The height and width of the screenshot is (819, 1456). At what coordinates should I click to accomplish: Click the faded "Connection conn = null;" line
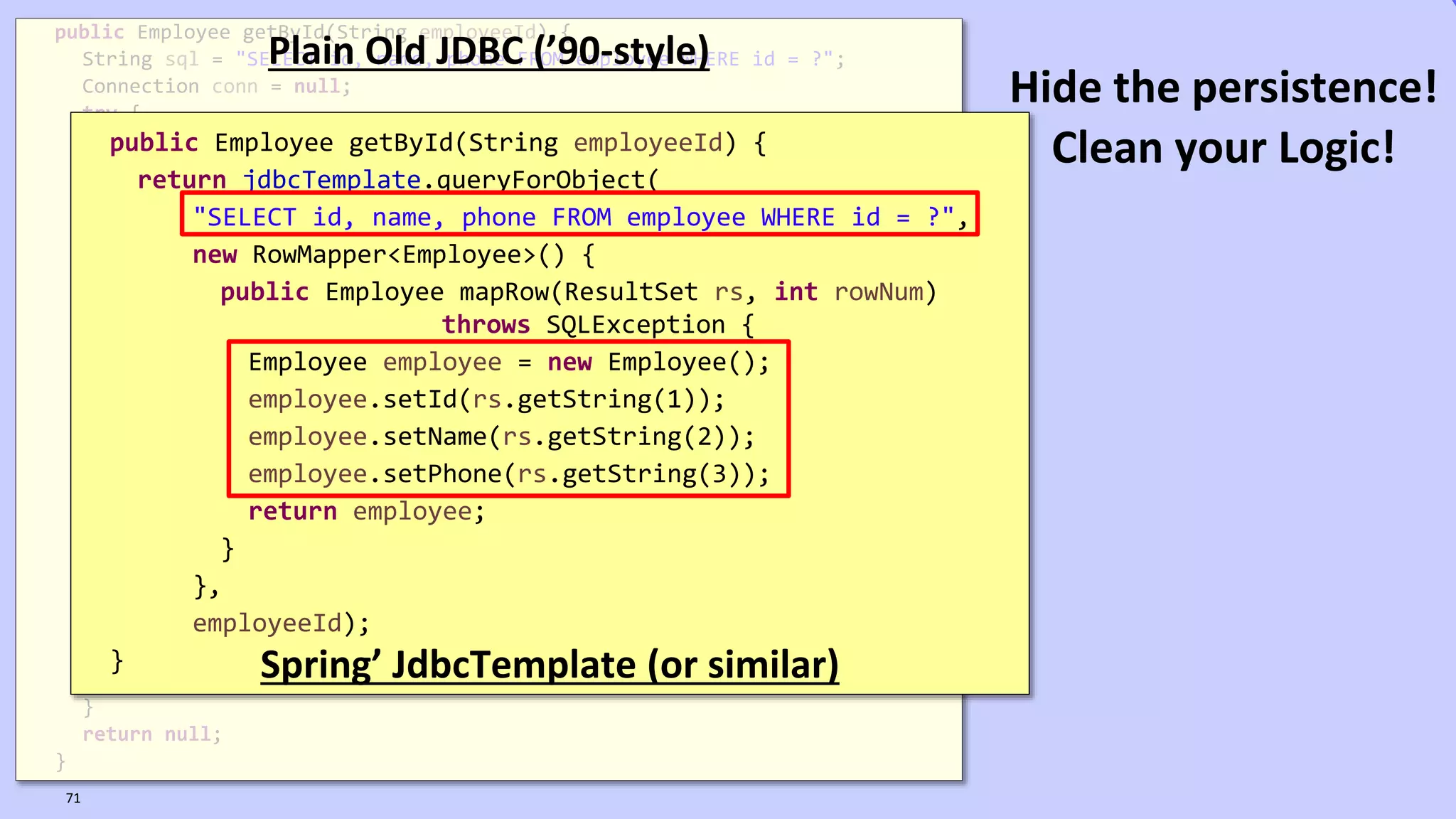216,86
